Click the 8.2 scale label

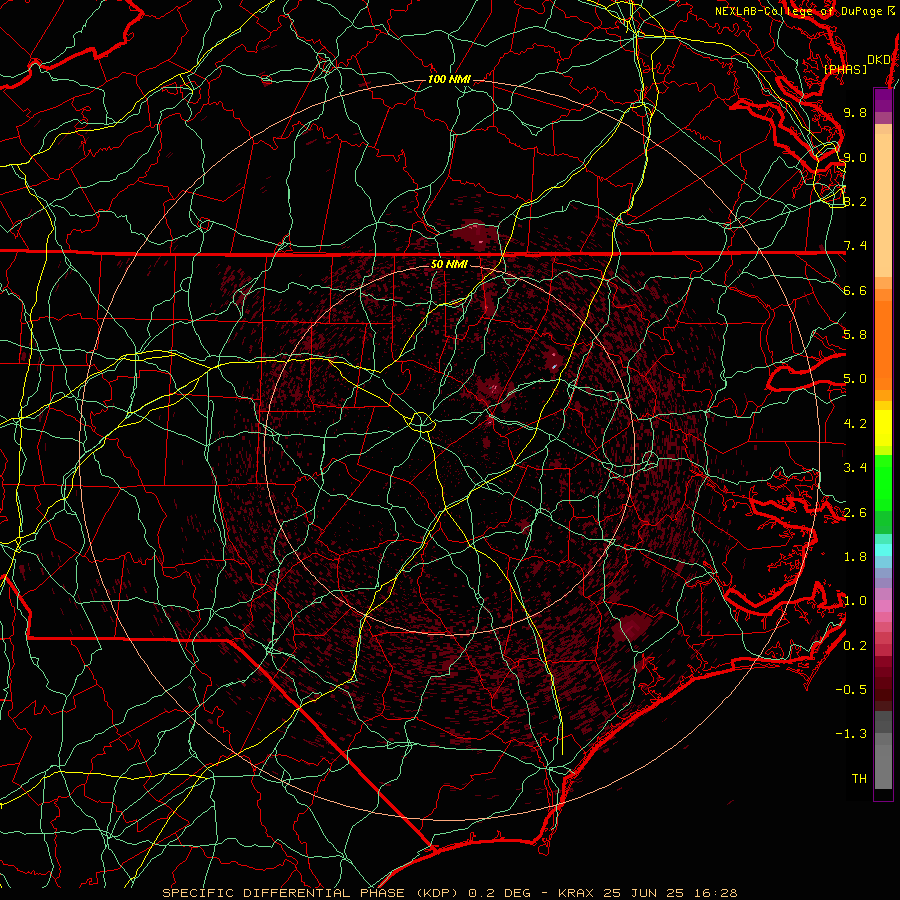(855, 201)
